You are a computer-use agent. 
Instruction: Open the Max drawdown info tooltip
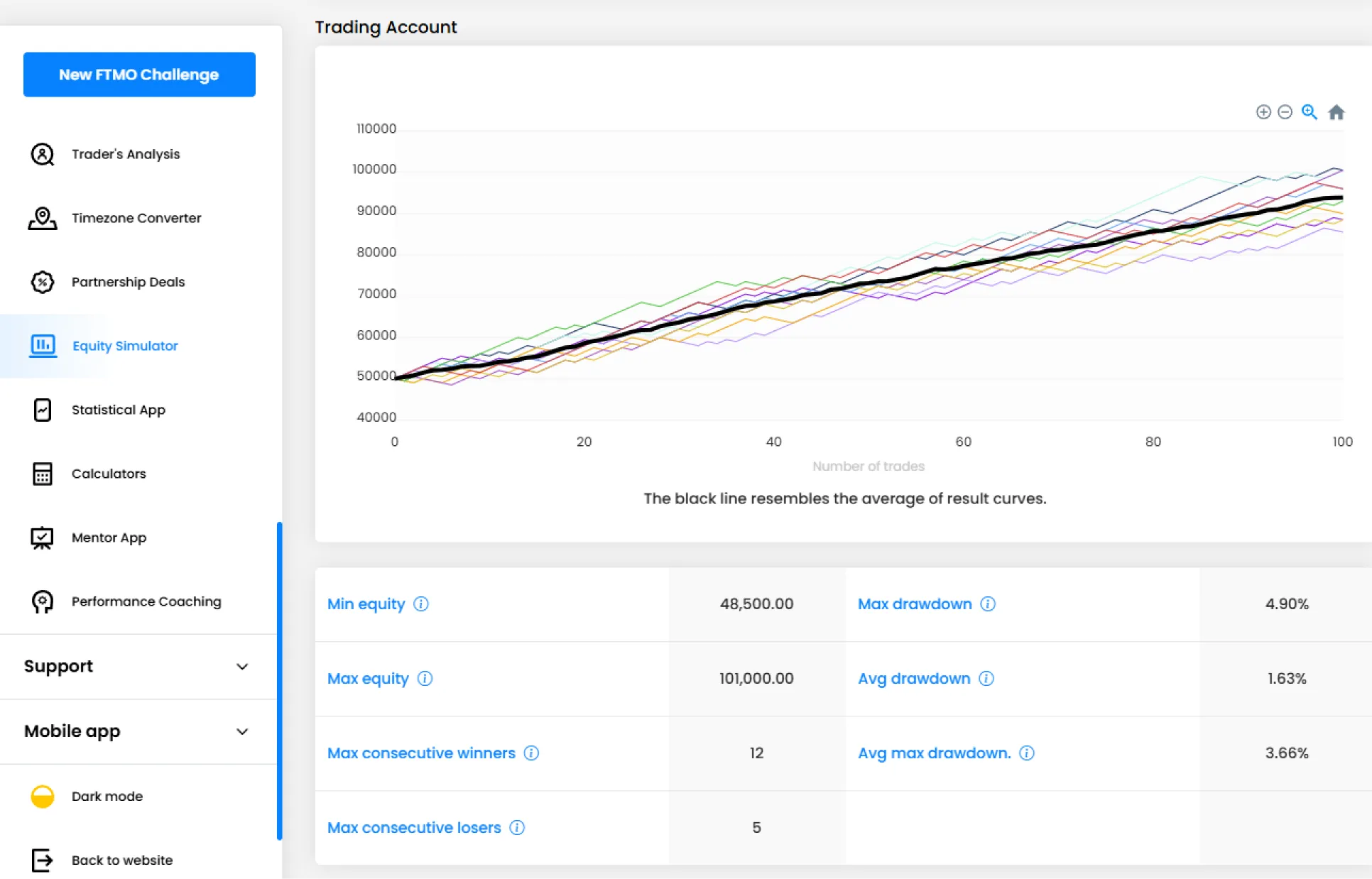(x=986, y=604)
